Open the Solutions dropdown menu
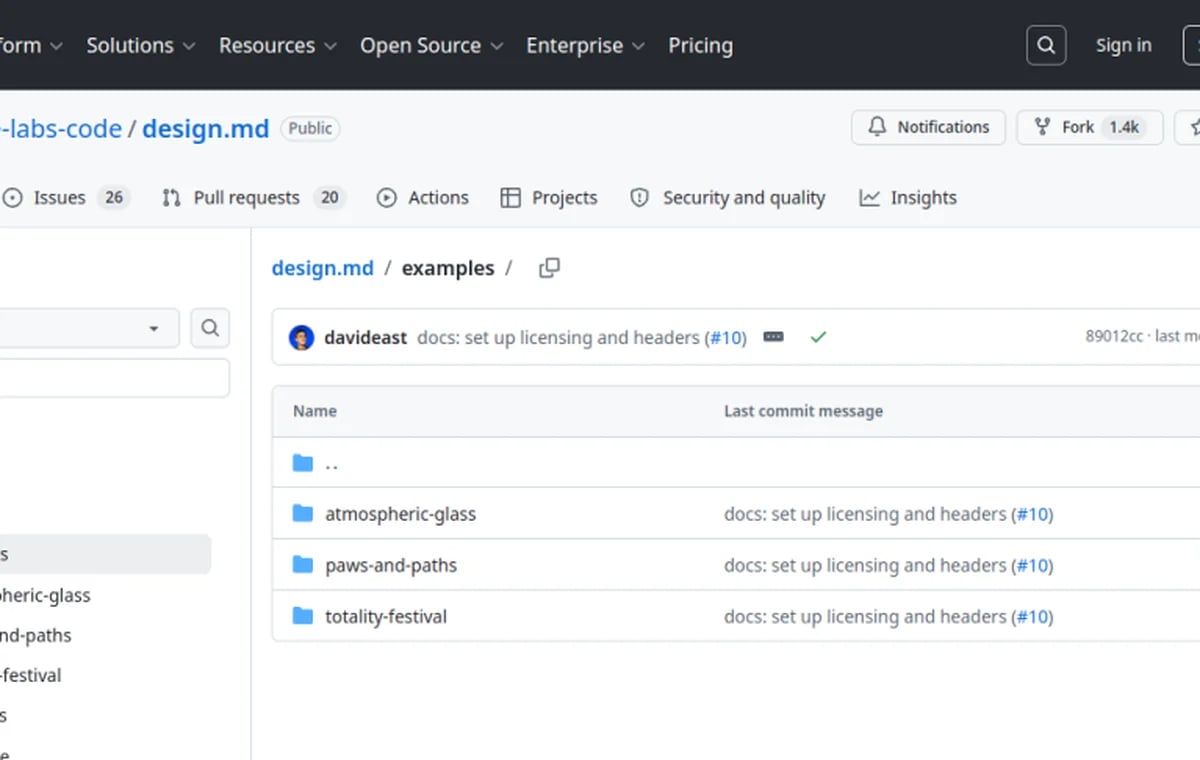 coord(140,45)
